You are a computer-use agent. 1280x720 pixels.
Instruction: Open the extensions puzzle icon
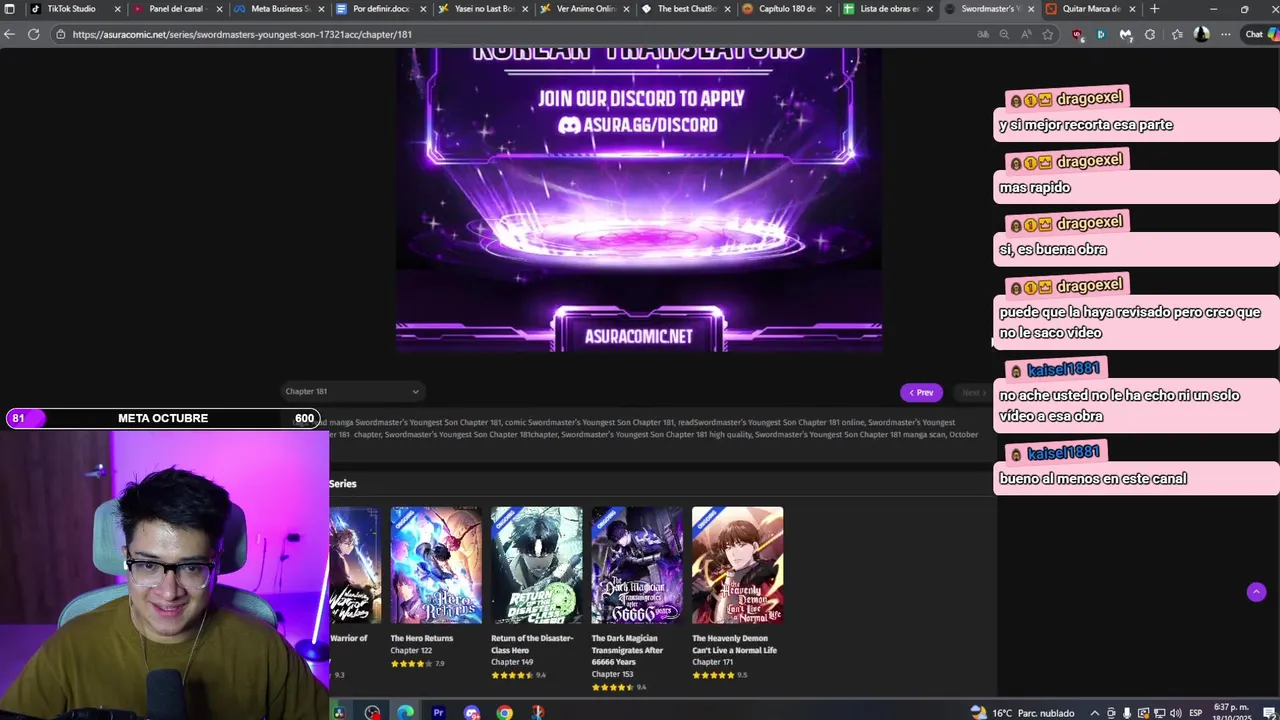pyautogui.click(x=1150, y=34)
